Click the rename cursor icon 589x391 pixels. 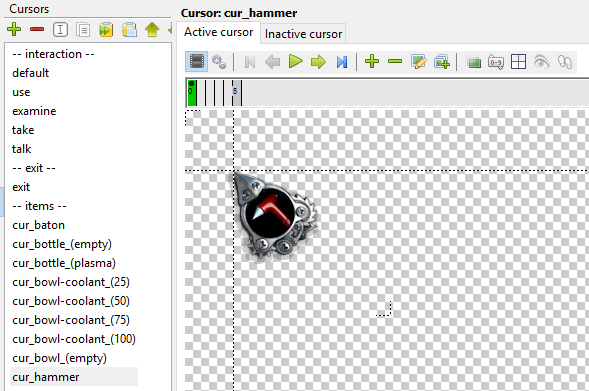click(60, 29)
